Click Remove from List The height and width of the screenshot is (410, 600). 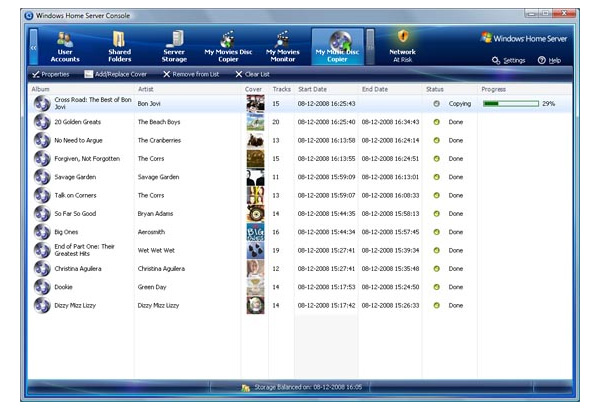193,74
